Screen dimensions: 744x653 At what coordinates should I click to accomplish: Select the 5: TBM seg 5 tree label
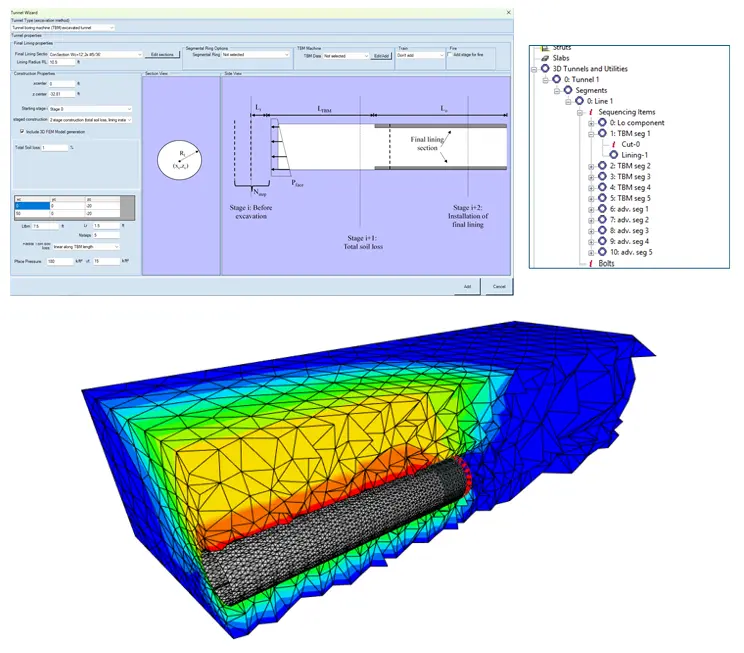pos(630,198)
